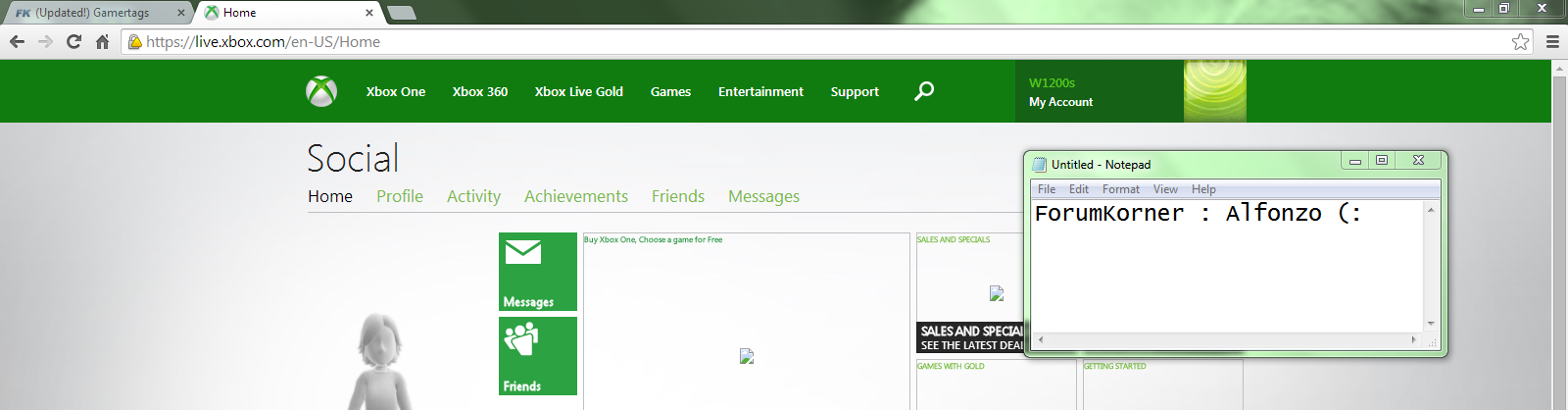
Task: Open the Support nav menu
Action: click(x=855, y=91)
